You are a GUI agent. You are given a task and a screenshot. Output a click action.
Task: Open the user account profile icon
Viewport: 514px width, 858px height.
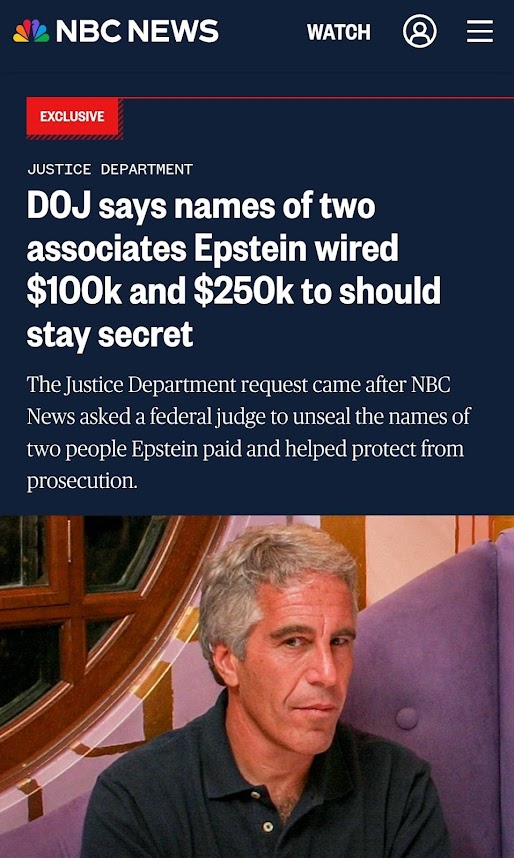tap(420, 31)
